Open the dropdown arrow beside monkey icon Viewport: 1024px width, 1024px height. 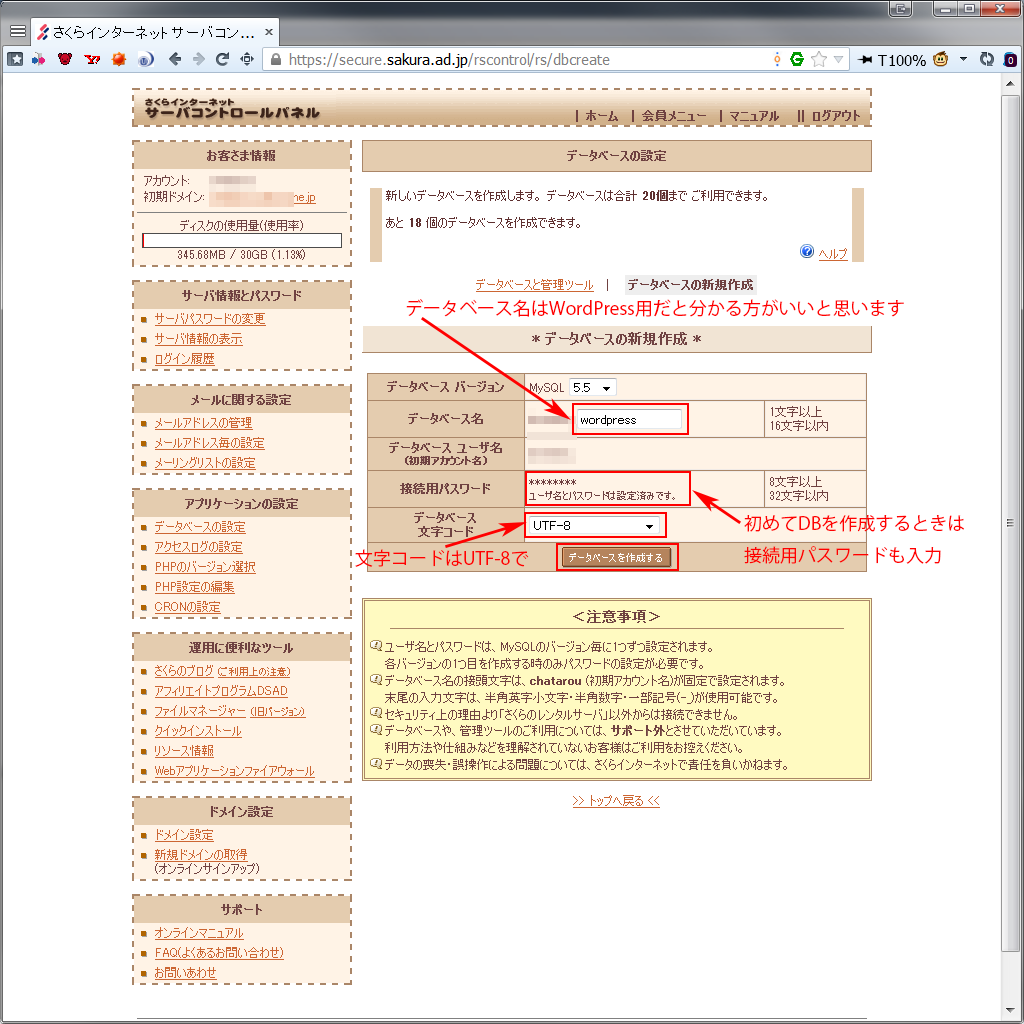(963, 59)
